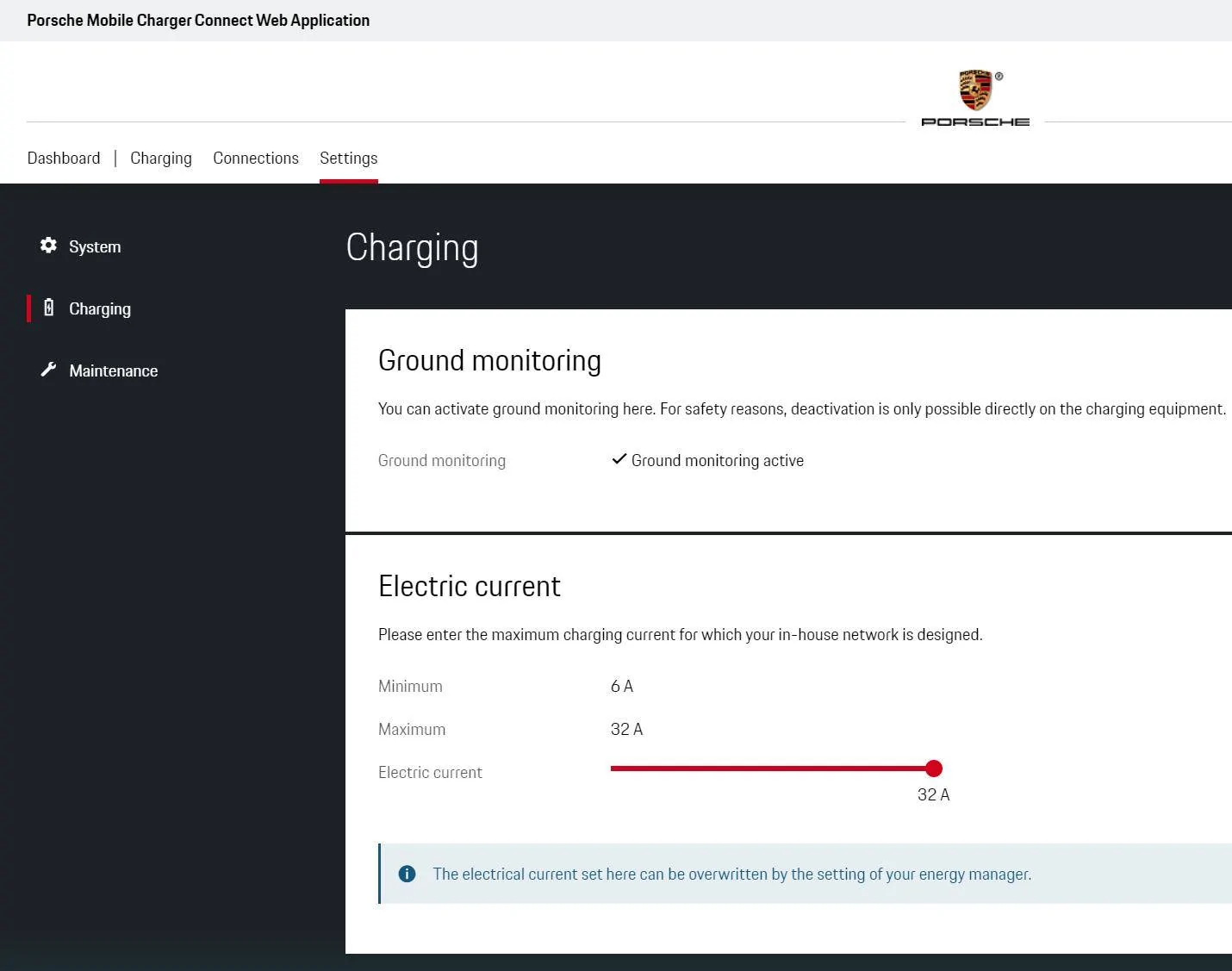Click the maximum charging current instruction text
Image resolution: width=1232 pixels, height=971 pixels.
pos(681,634)
